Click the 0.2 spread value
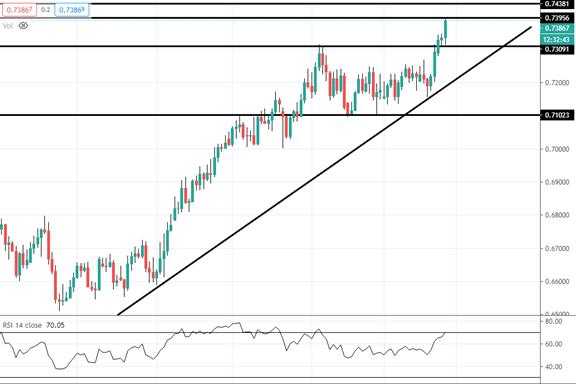 click(x=46, y=10)
